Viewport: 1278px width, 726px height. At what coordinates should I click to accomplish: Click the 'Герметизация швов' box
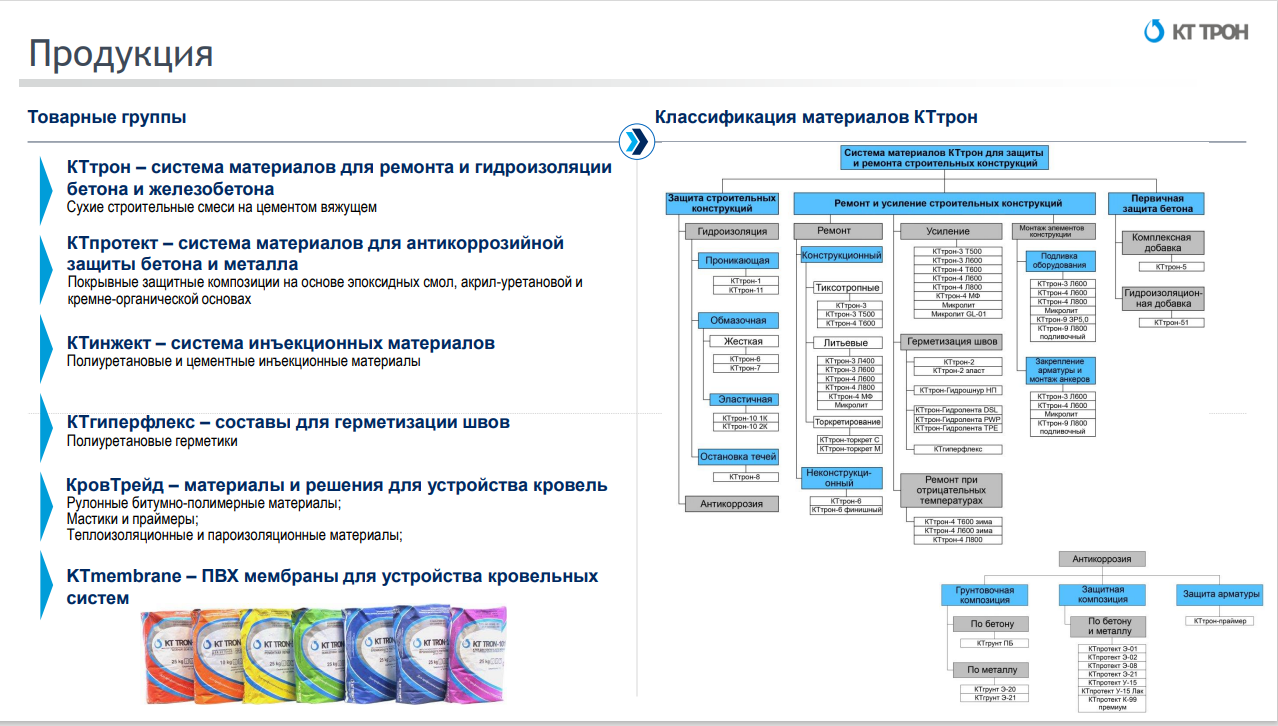pos(952,342)
